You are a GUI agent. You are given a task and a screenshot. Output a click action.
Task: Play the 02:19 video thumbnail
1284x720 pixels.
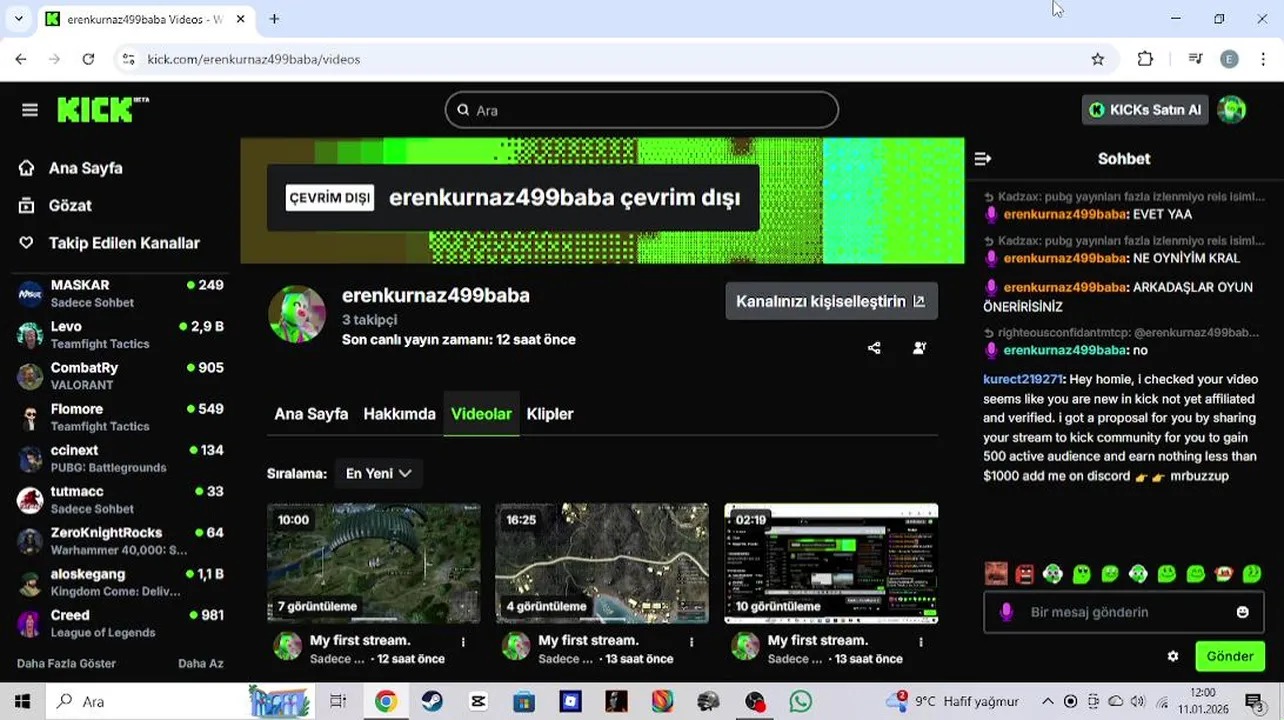(x=831, y=564)
